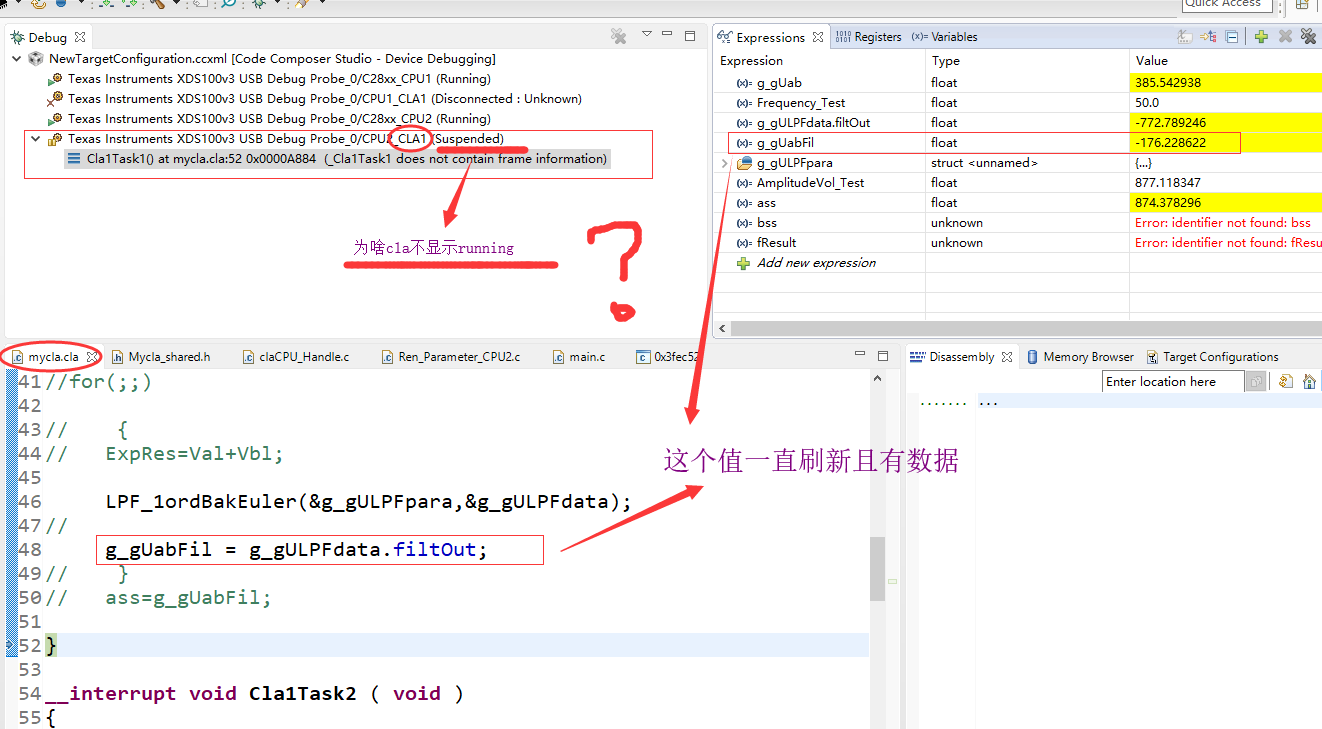Switch to the Memory Browser tab
This screenshot has height=729, width=1322.
click(x=1079, y=357)
